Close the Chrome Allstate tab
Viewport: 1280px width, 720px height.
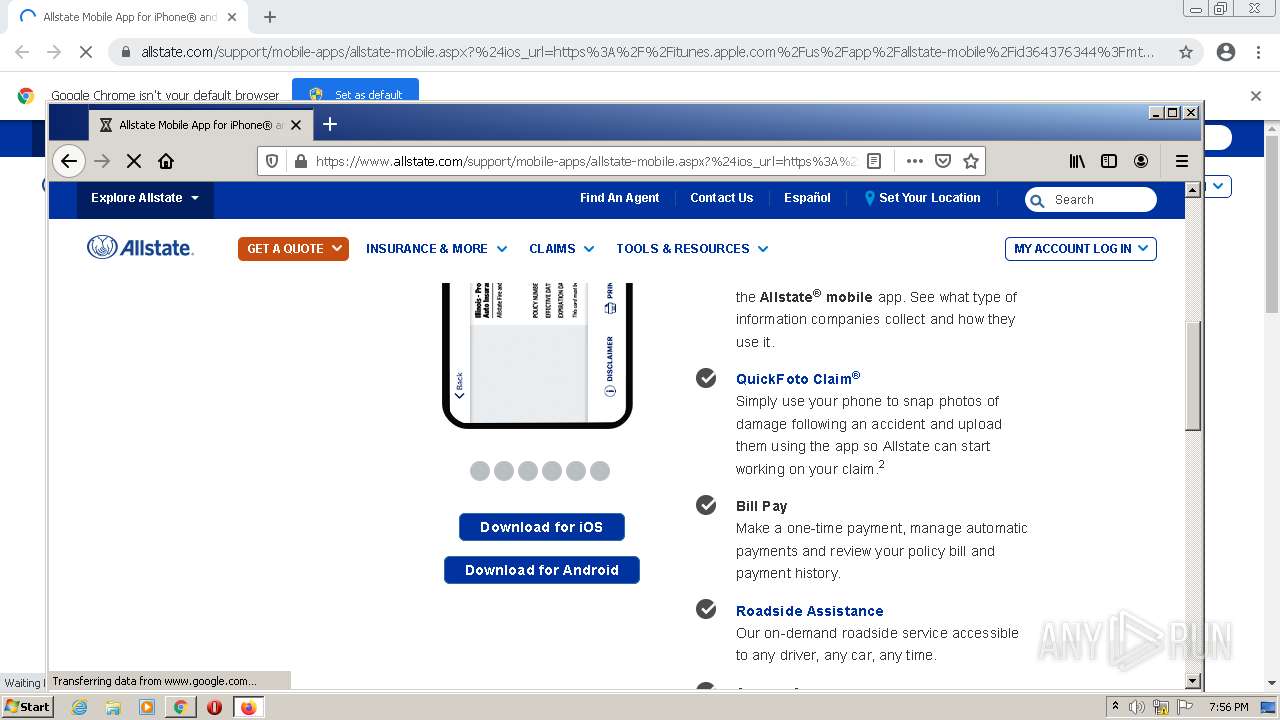tap(232, 17)
